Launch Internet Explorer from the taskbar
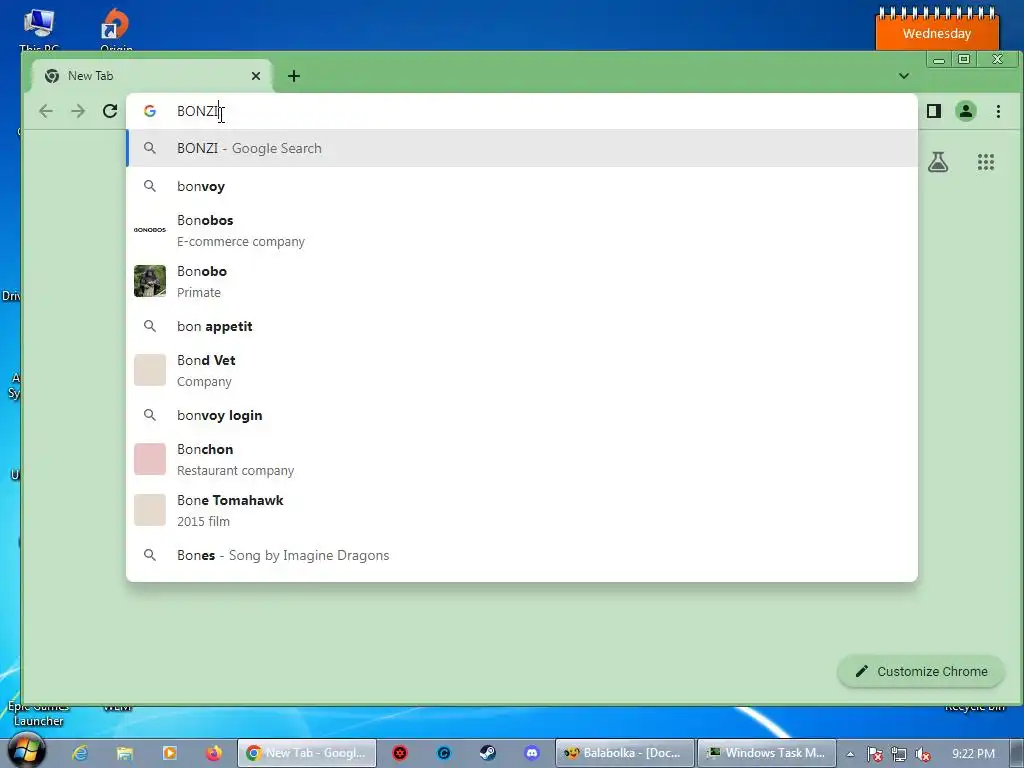This screenshot has height=768, width=1024. tap(80, 753)
